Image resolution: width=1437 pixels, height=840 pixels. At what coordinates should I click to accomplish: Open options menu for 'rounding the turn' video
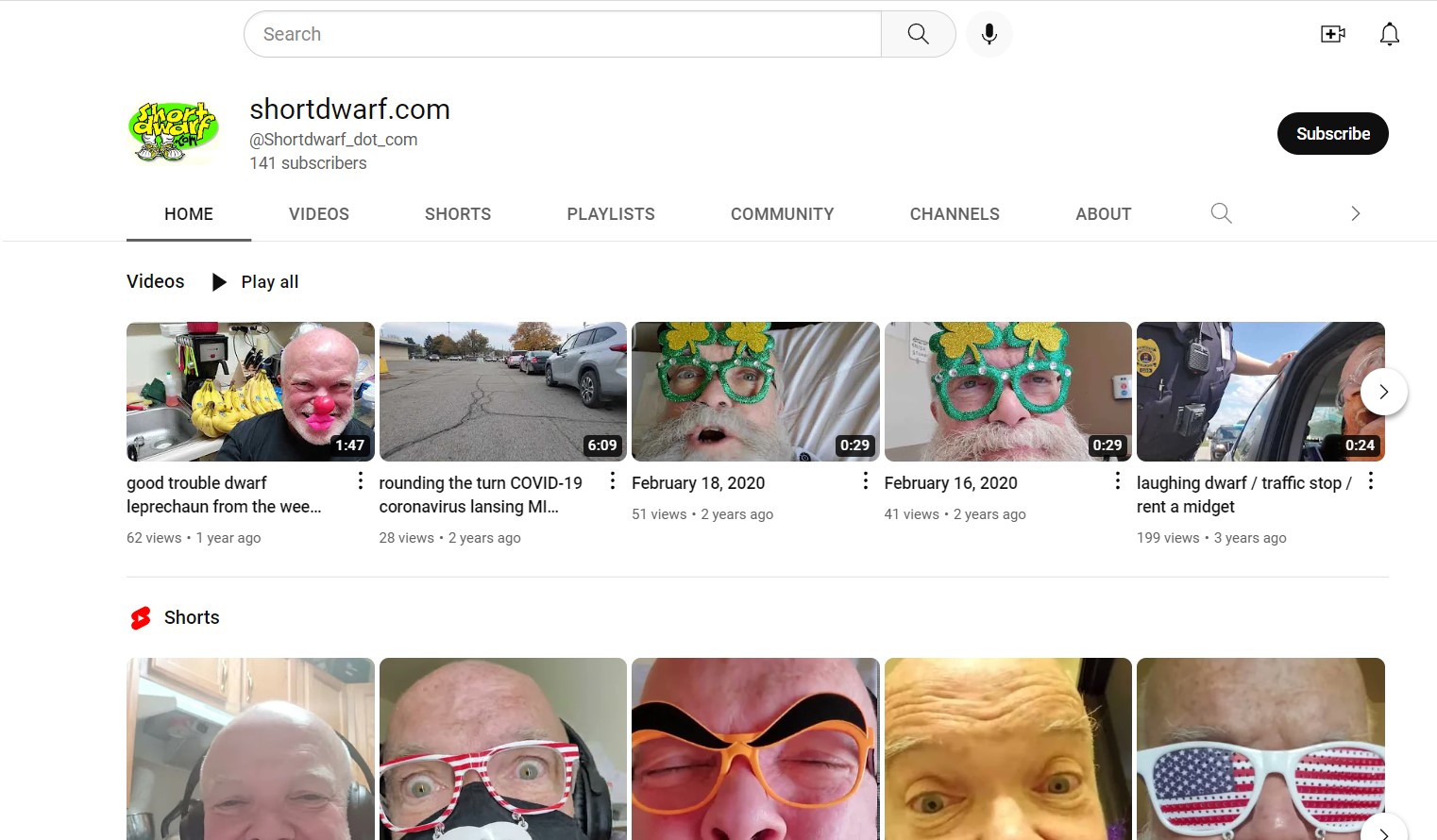(612, 481)
